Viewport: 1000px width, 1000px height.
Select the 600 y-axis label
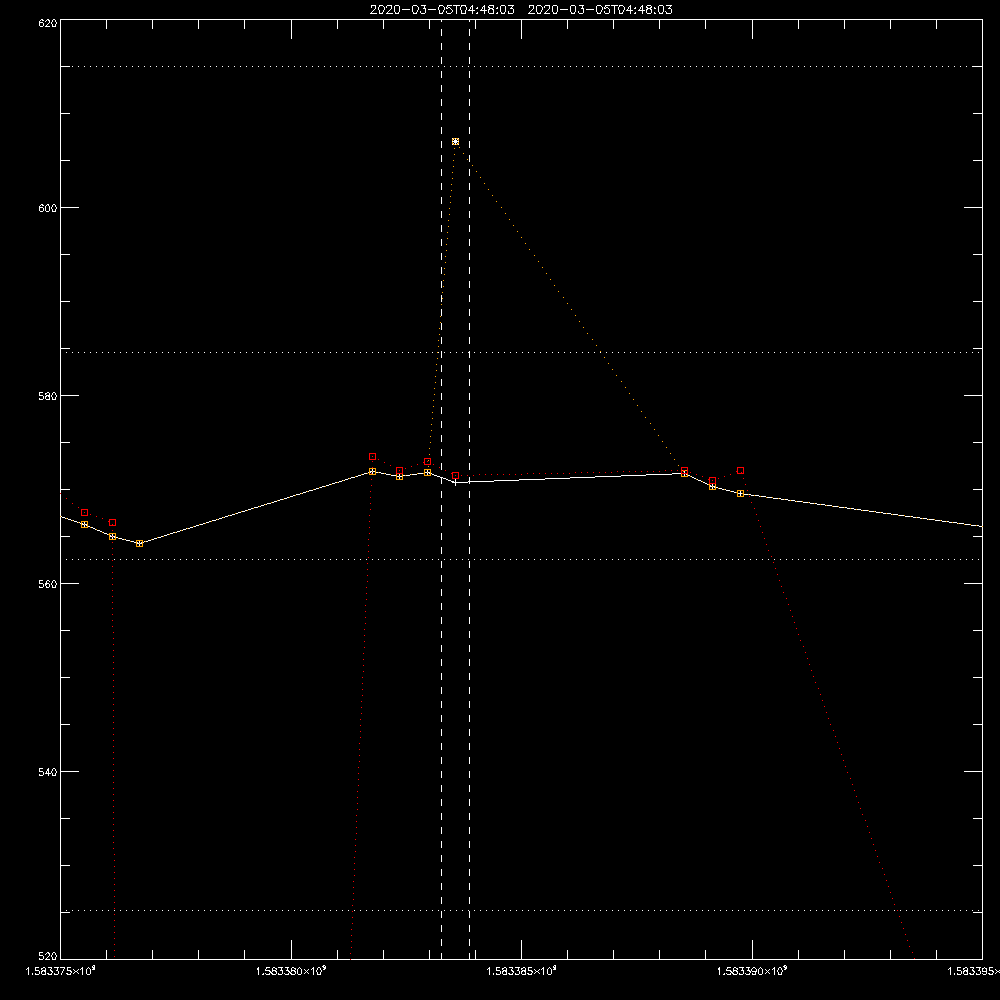tap(48, 208)
